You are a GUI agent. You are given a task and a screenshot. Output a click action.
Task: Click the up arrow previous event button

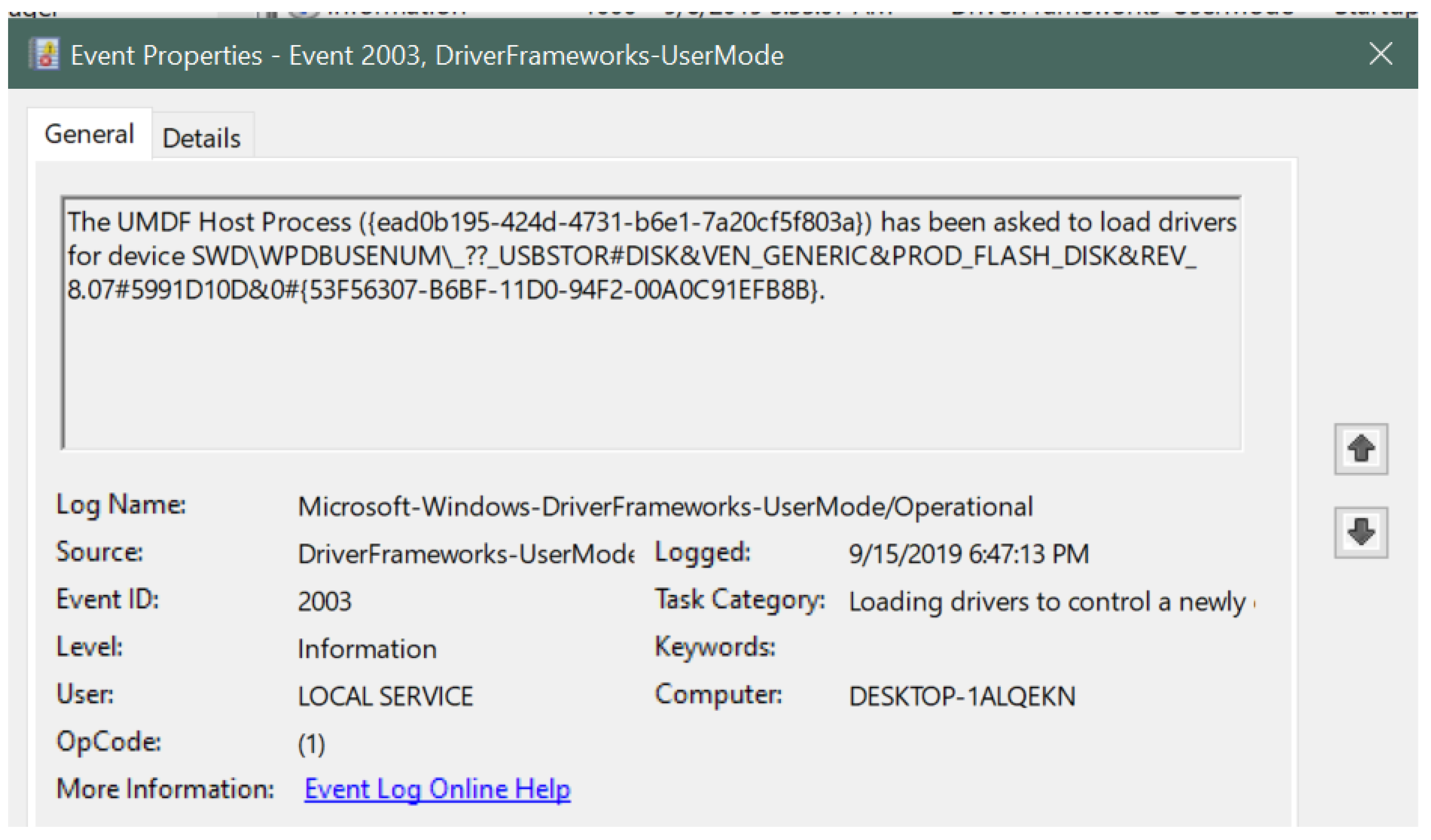(1360, 449)
